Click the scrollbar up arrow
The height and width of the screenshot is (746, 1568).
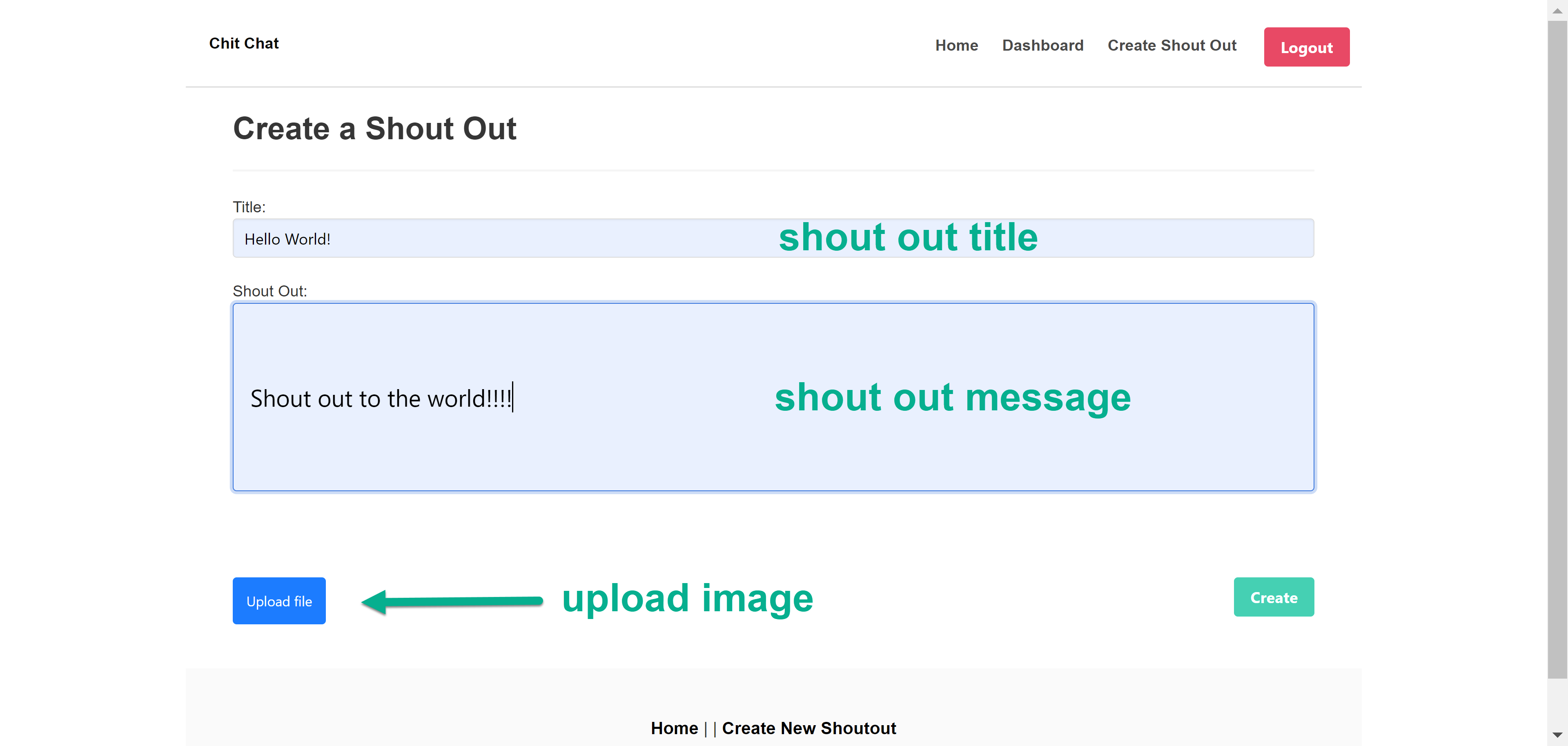tap(1557, 10)
